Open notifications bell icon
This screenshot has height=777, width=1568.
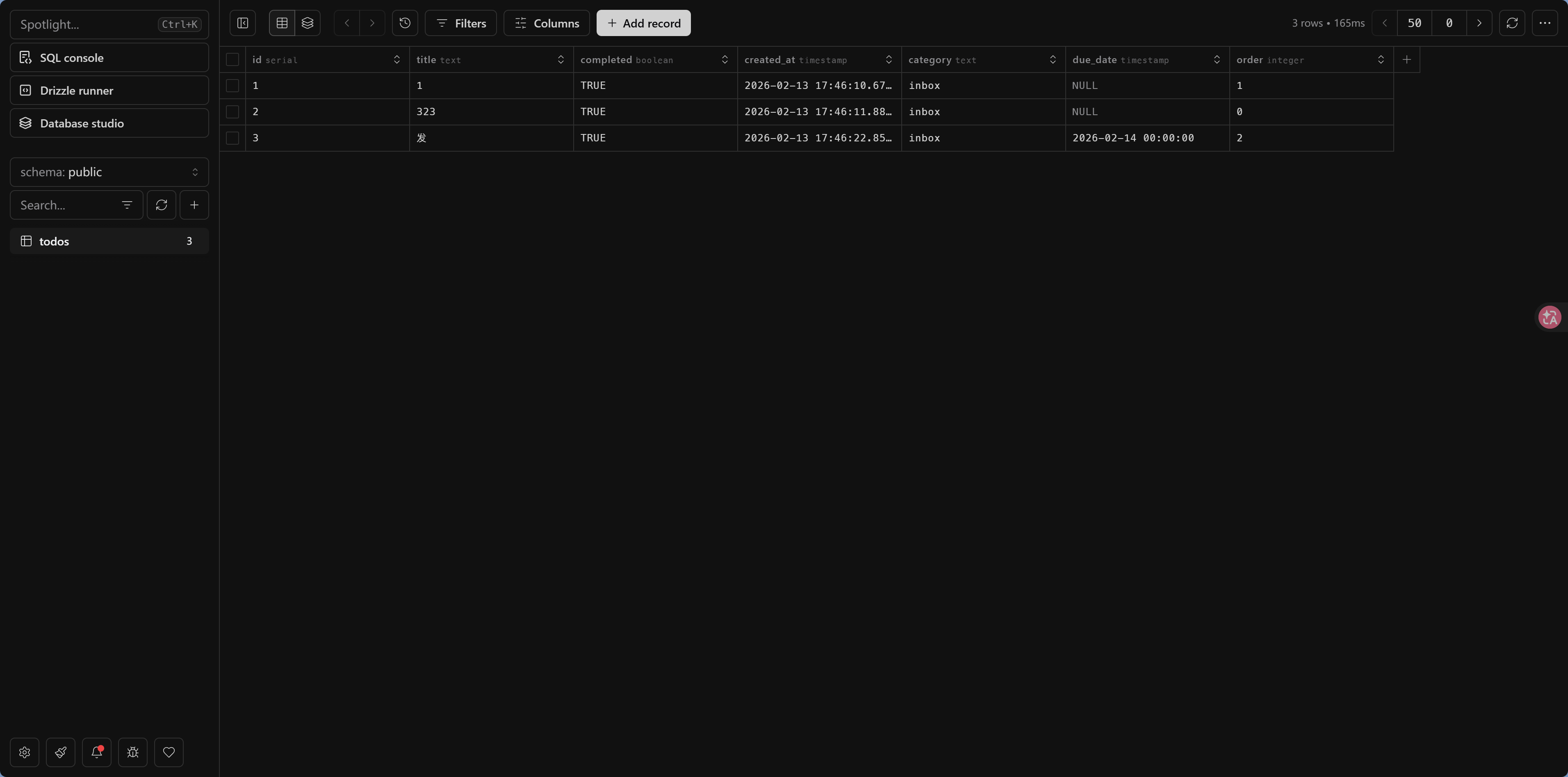(x=97, y=752)
